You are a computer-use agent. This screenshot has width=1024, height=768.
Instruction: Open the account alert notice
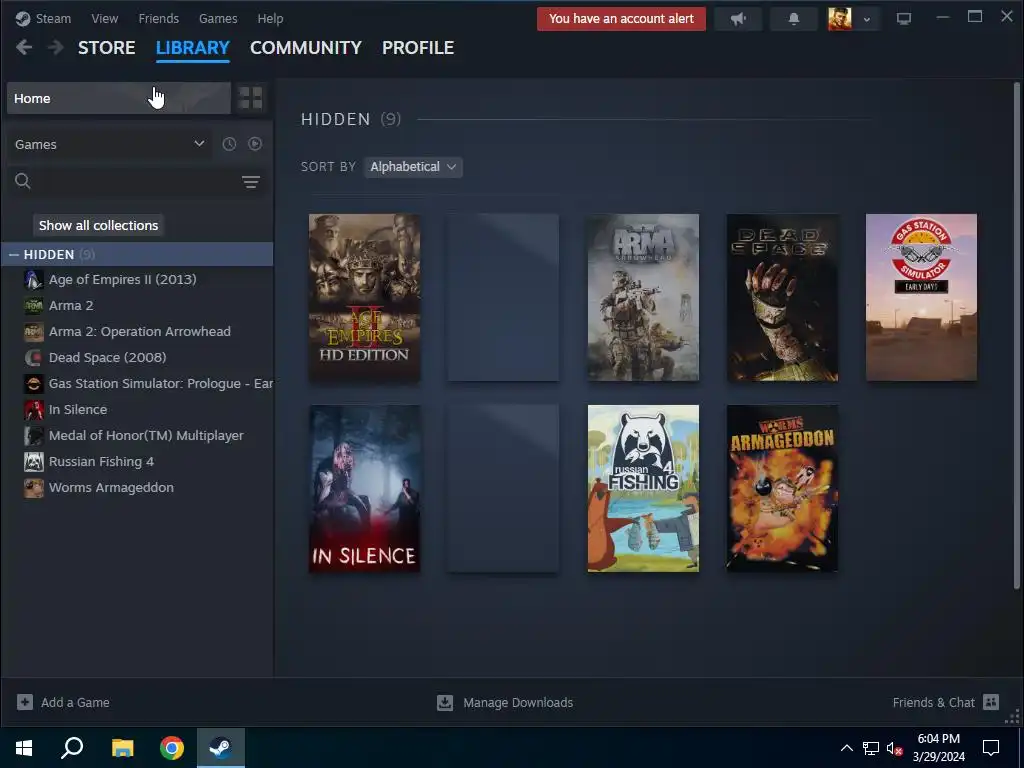click(x=621, y=19)
